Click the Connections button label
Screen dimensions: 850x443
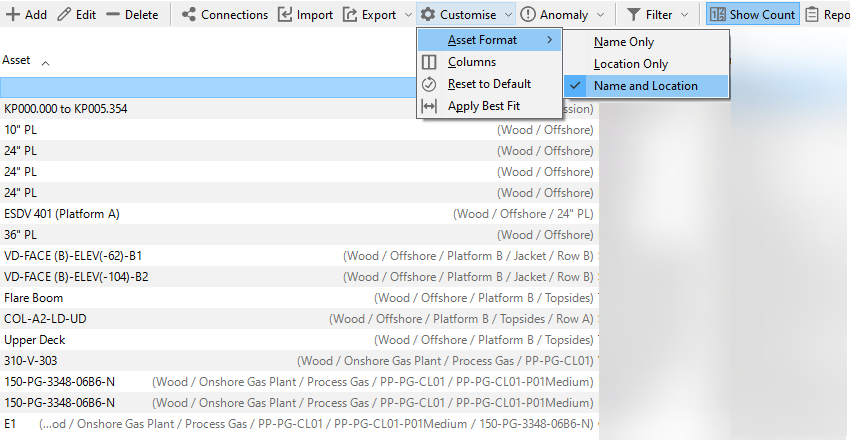[x=234, y=15]
